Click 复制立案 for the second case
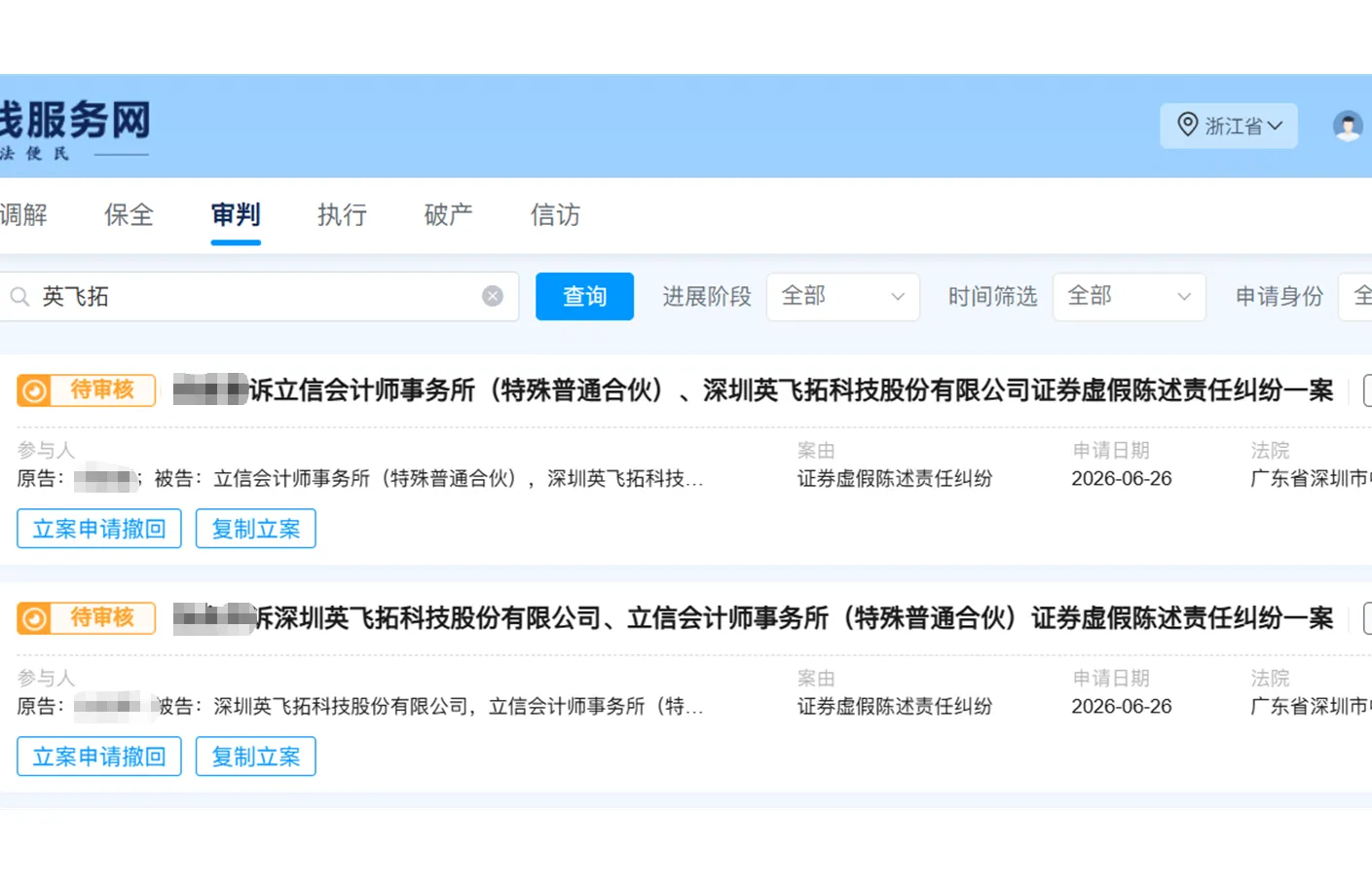This screenshot has width=1372, height=886. pos(256,757)
